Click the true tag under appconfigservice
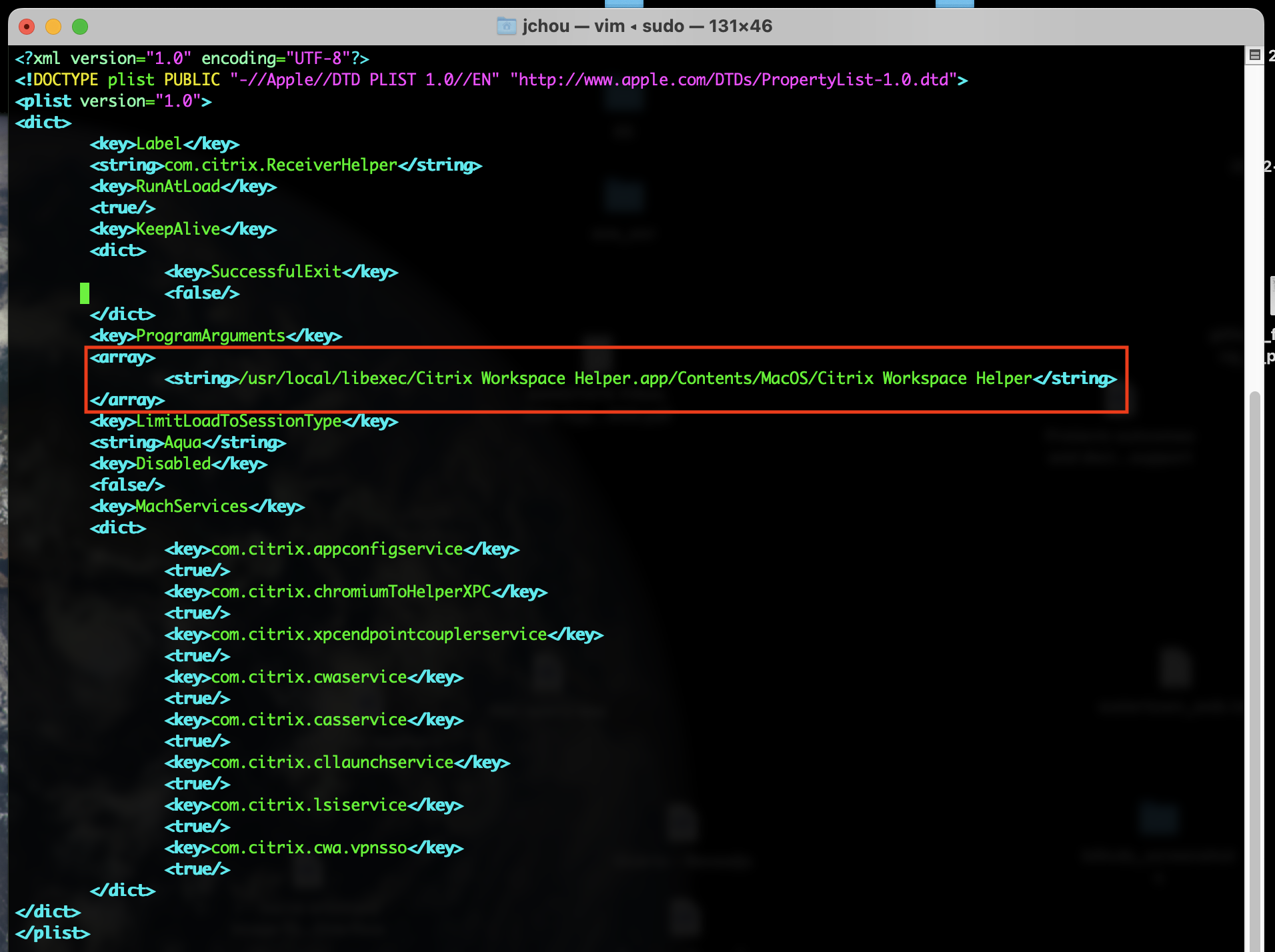1275x952 pixels. pos(197,571)
